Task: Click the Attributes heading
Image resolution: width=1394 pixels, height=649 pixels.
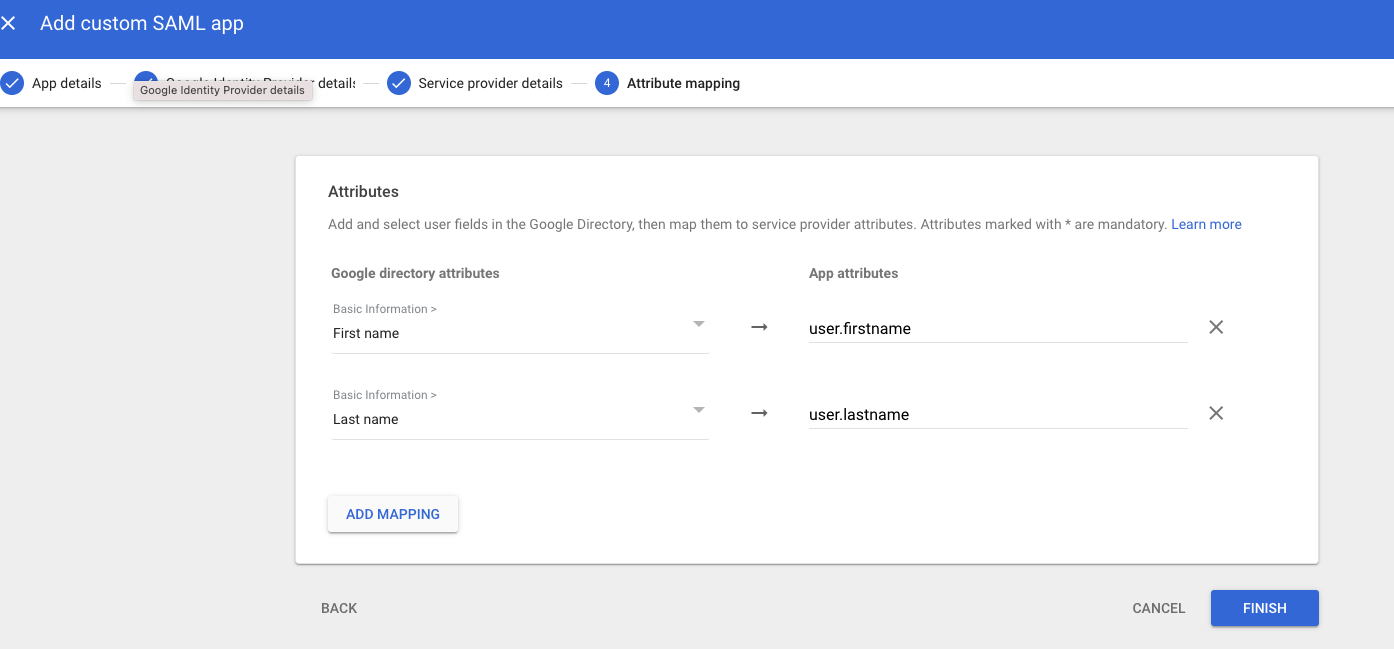Action: [x=363, y=191]
